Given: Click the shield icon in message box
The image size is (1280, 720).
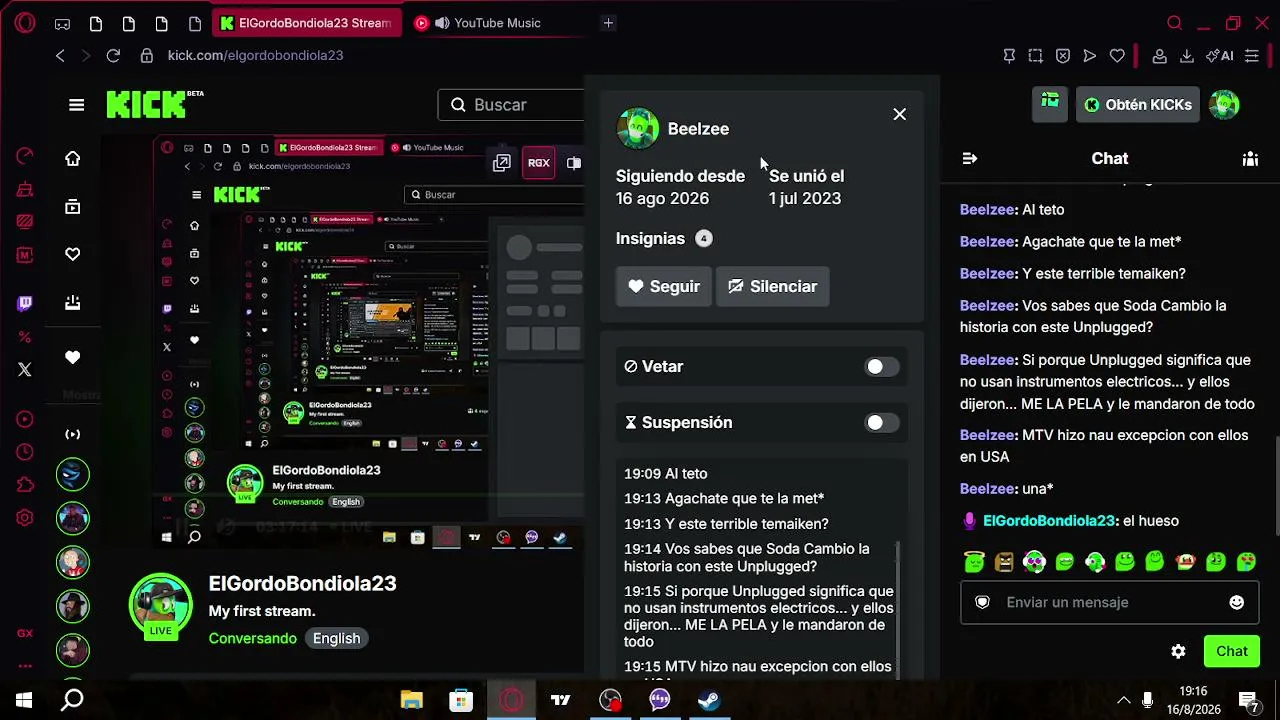Looking at the screenshot, I should coord(982,602).
